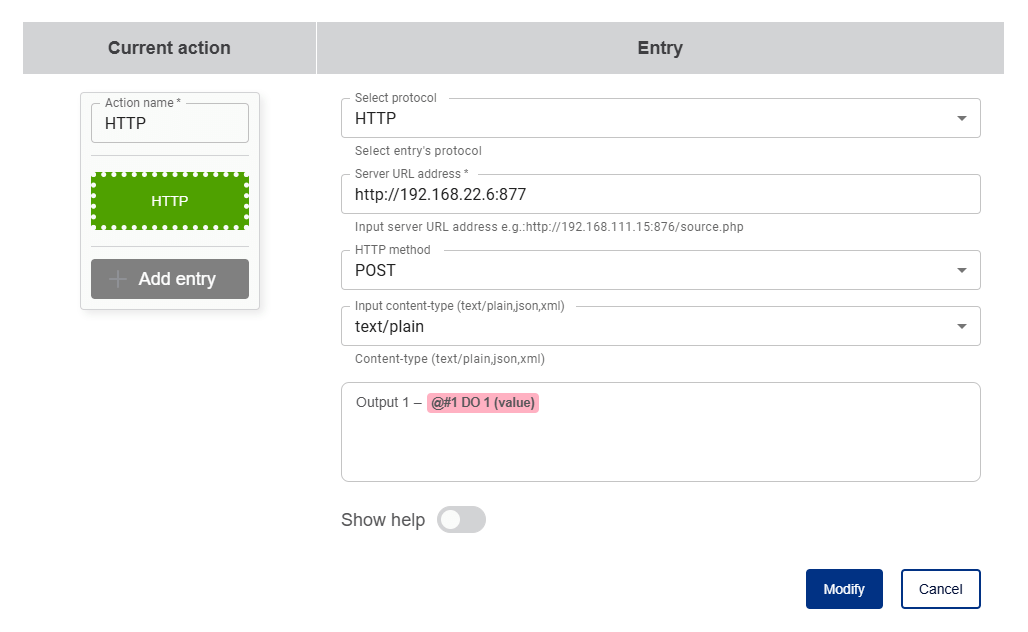This screenshot has width=1028, height=632.
Task: Click the content-type dropdown arrow
Action: [x=961, y=326]
